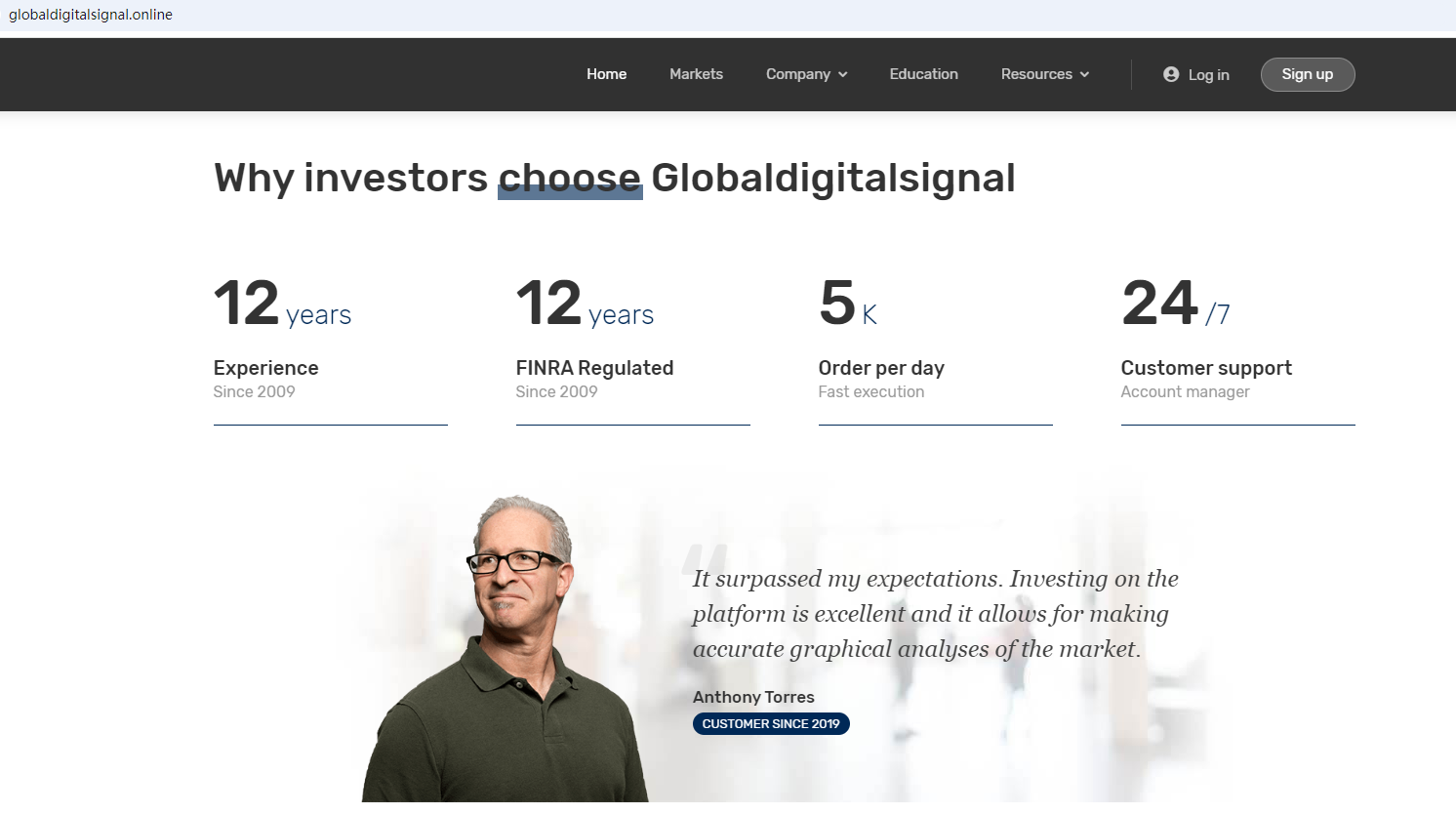Screen dimensions: 1456x814
Task: Click the Order per day stat
Action: tap(881, 368)
